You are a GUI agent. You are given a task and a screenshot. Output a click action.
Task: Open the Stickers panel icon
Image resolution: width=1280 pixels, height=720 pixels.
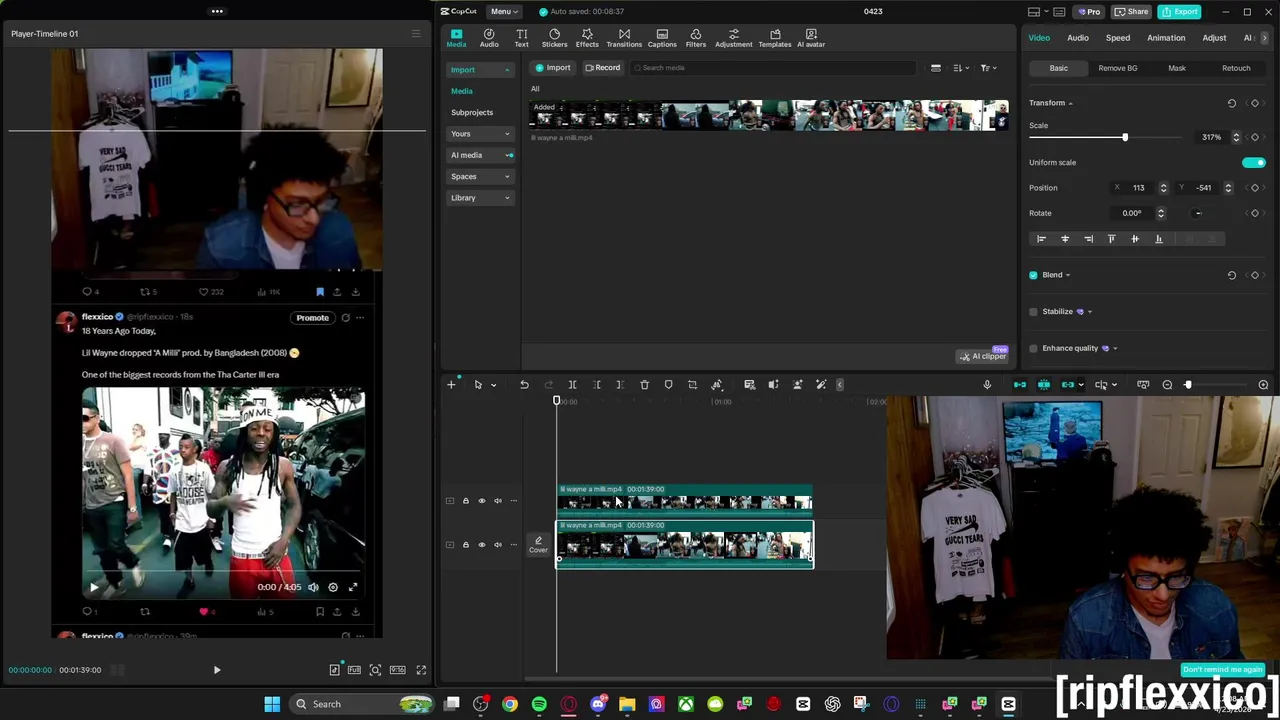click(554, 38)
